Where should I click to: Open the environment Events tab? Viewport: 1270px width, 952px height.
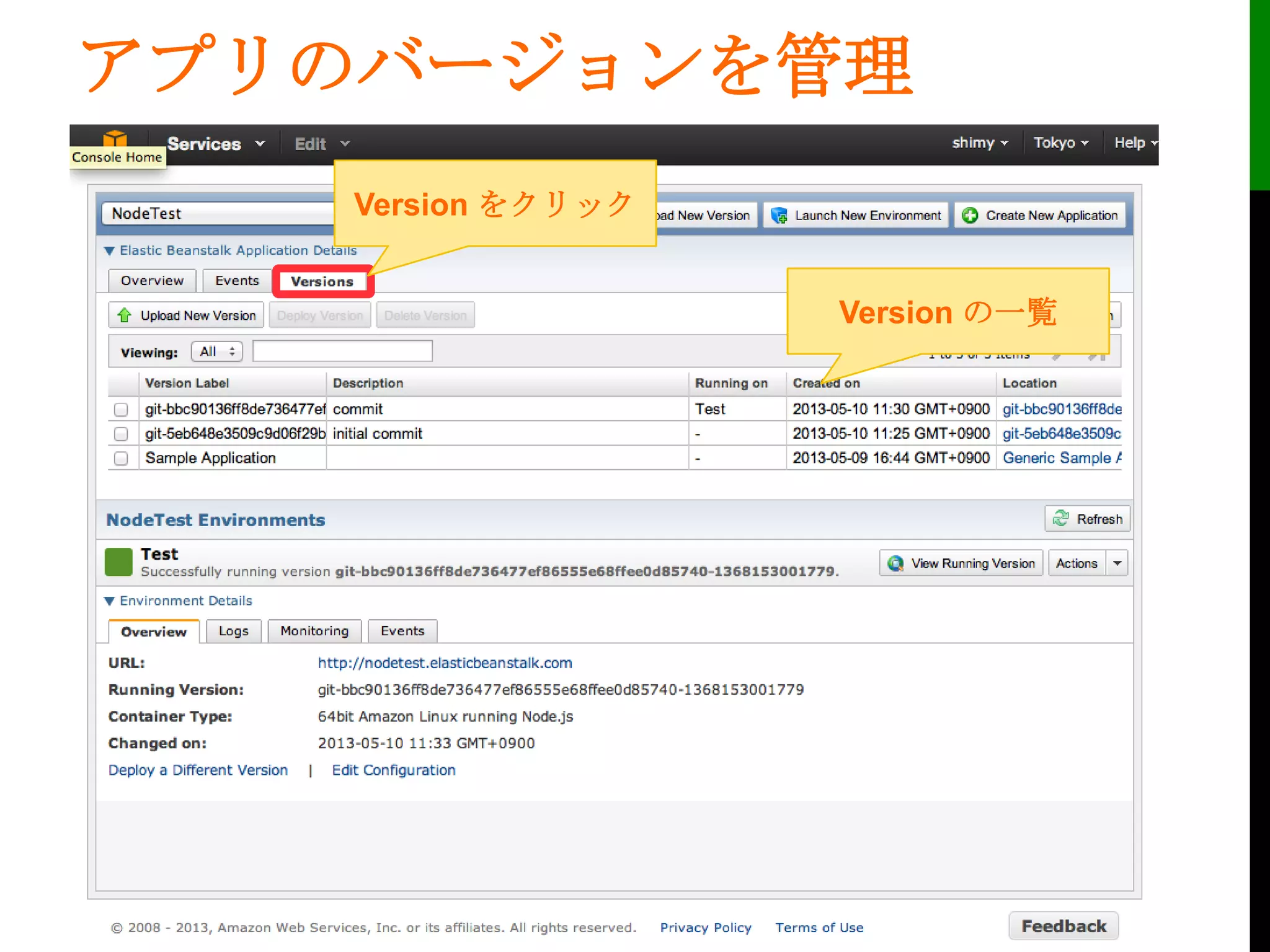point(402,631)
